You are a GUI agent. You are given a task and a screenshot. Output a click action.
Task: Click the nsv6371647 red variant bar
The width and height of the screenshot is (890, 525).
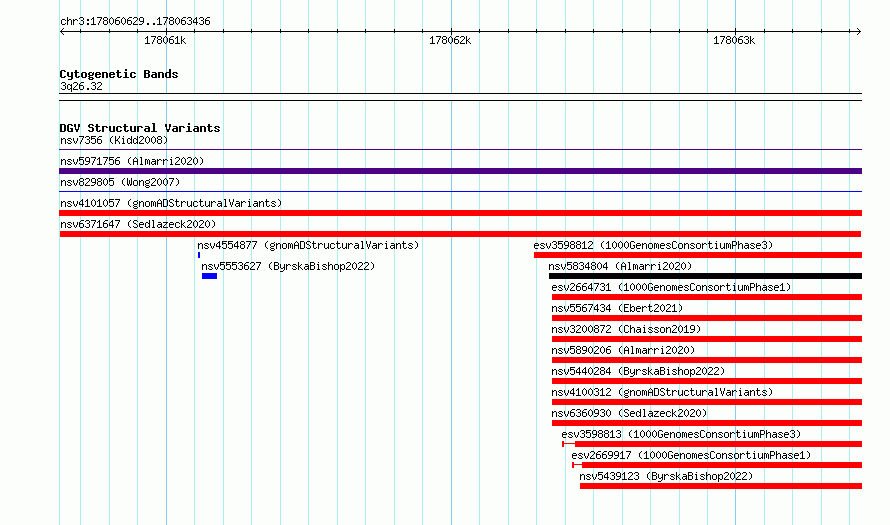(460, 234)
